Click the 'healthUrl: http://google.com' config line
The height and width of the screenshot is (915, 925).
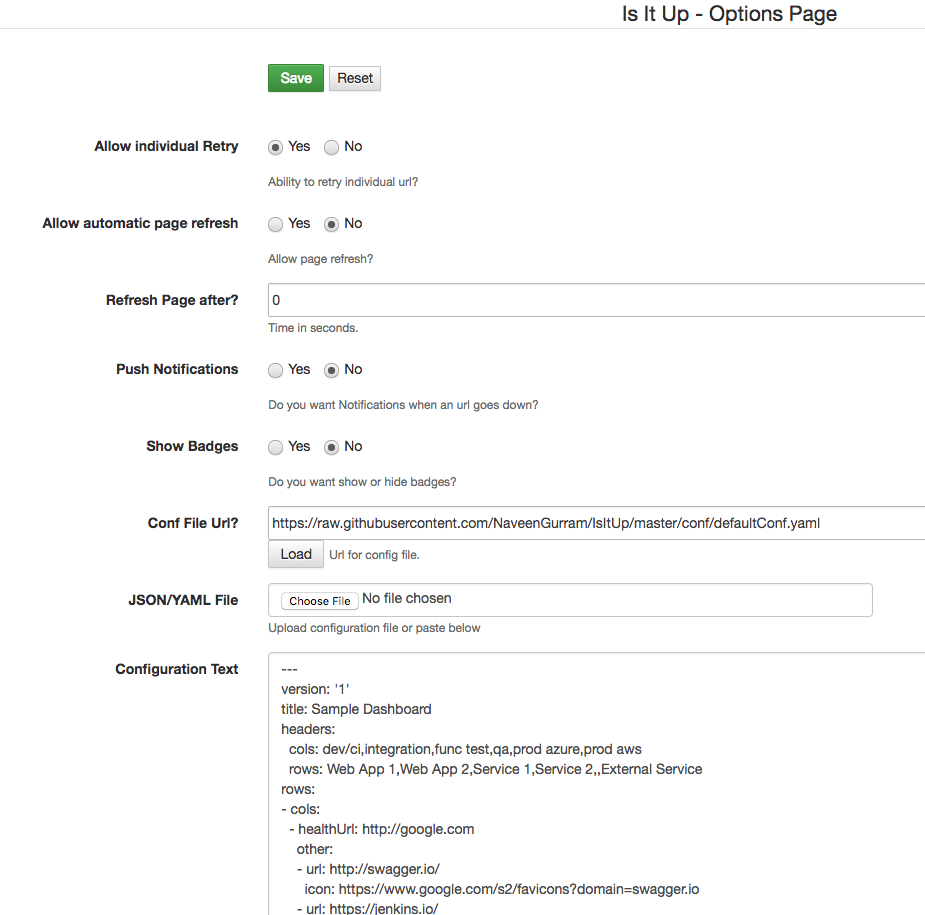[386, 829]
